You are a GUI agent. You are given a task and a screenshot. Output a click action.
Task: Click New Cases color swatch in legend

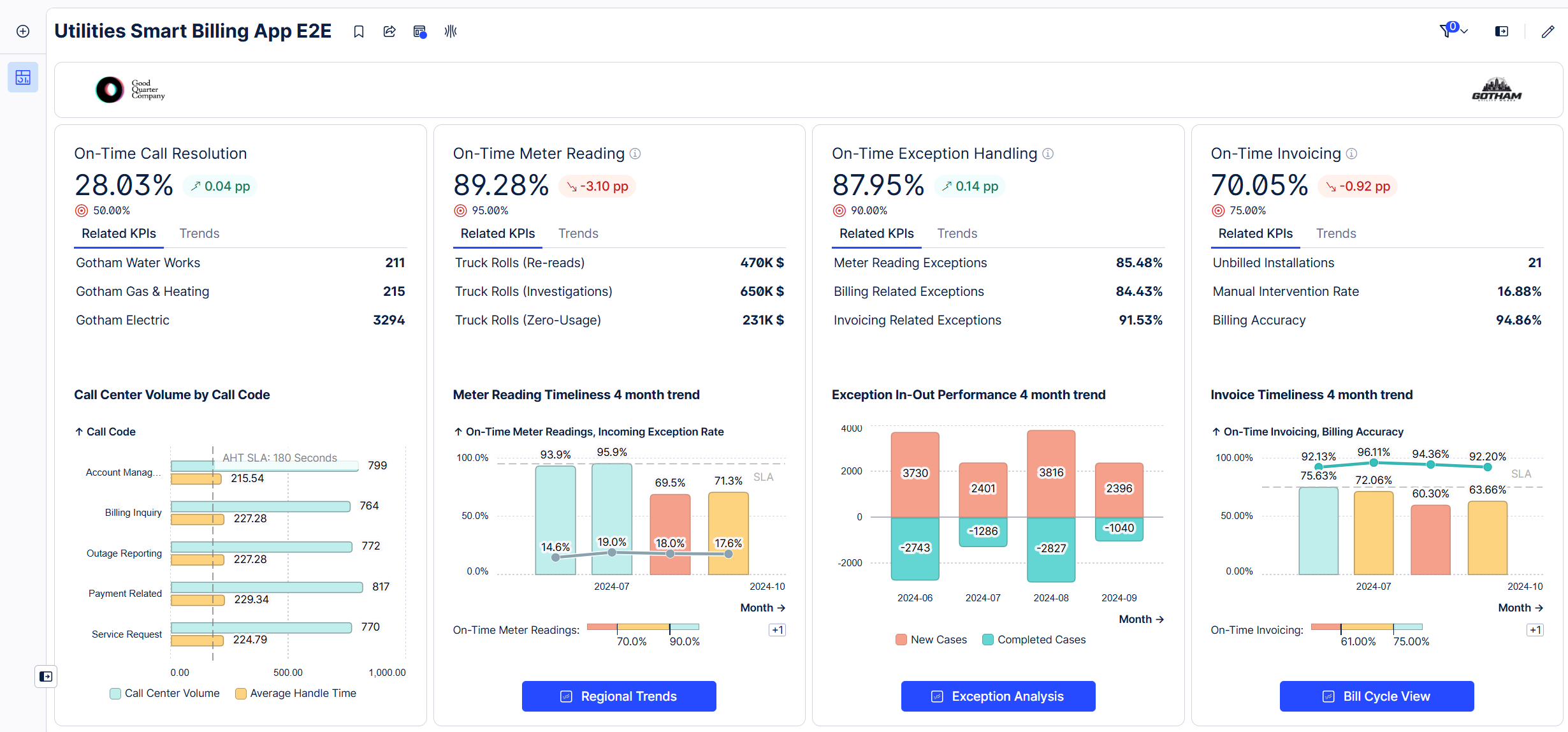901,640
